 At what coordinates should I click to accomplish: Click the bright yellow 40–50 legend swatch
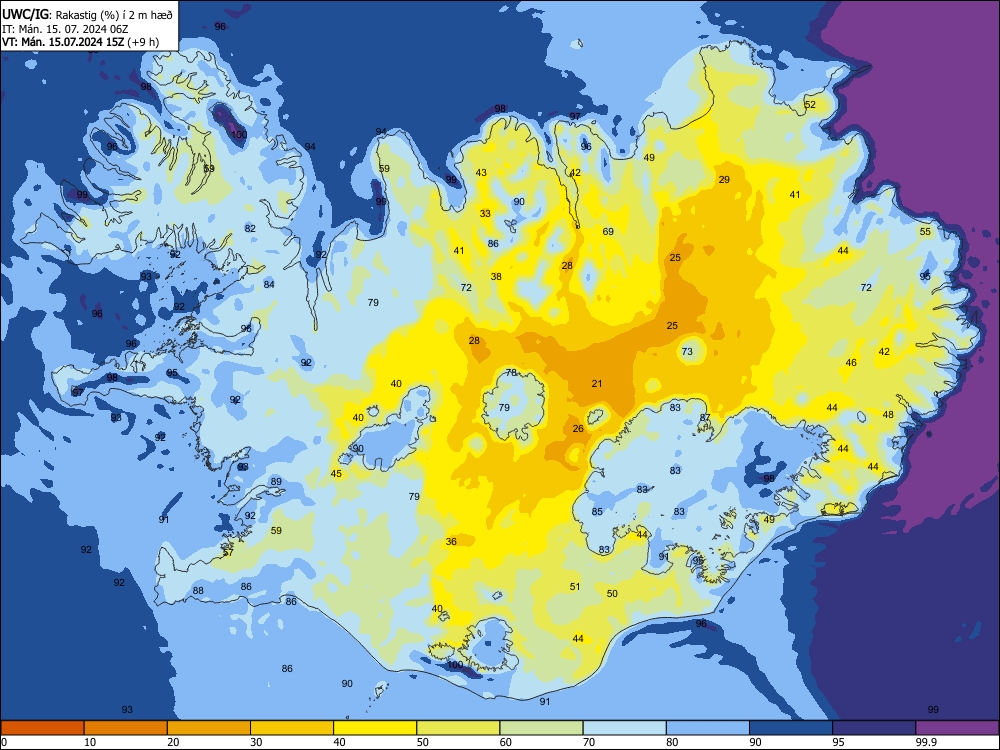point(375,728)
